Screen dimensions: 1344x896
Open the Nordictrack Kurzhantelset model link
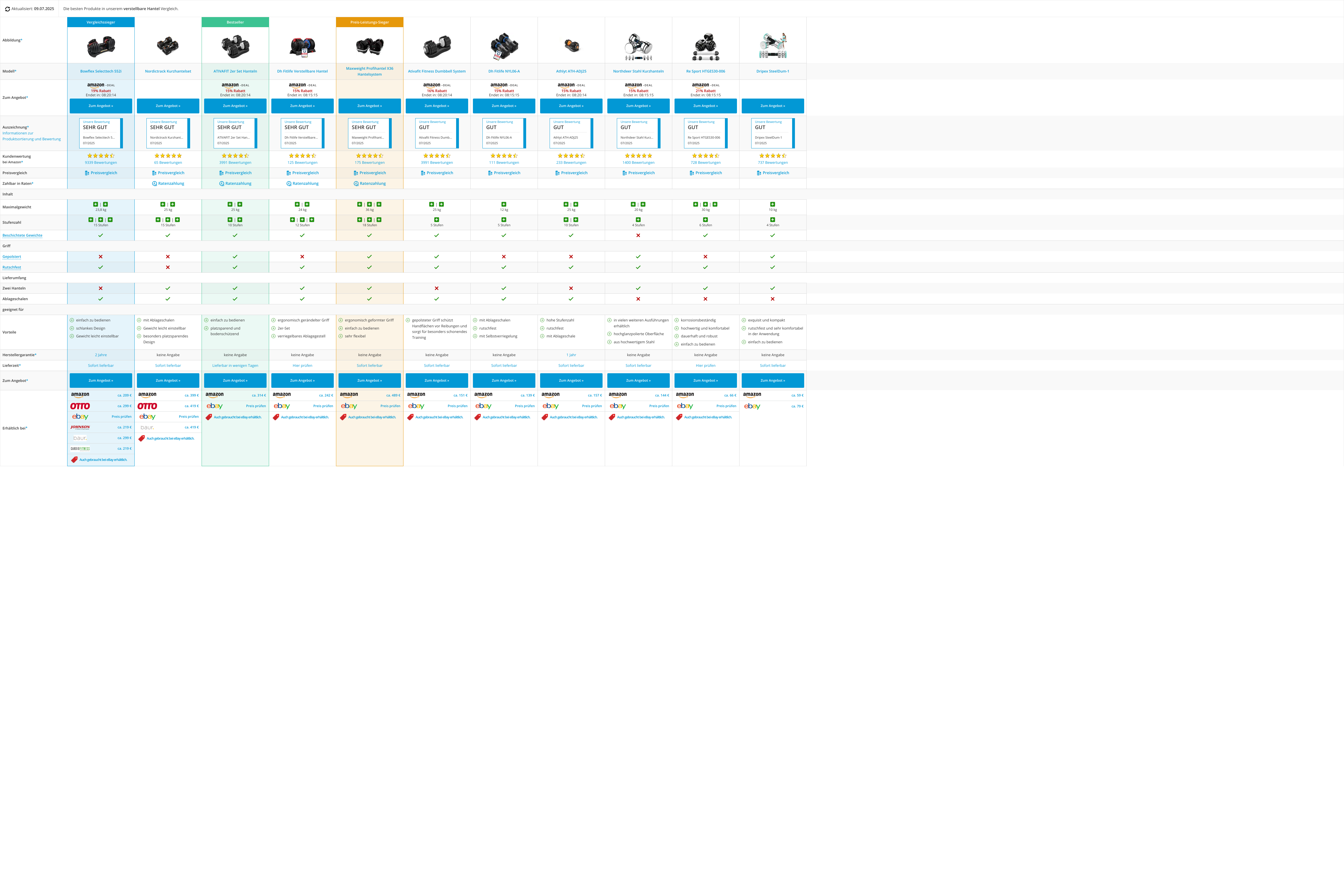168,71
